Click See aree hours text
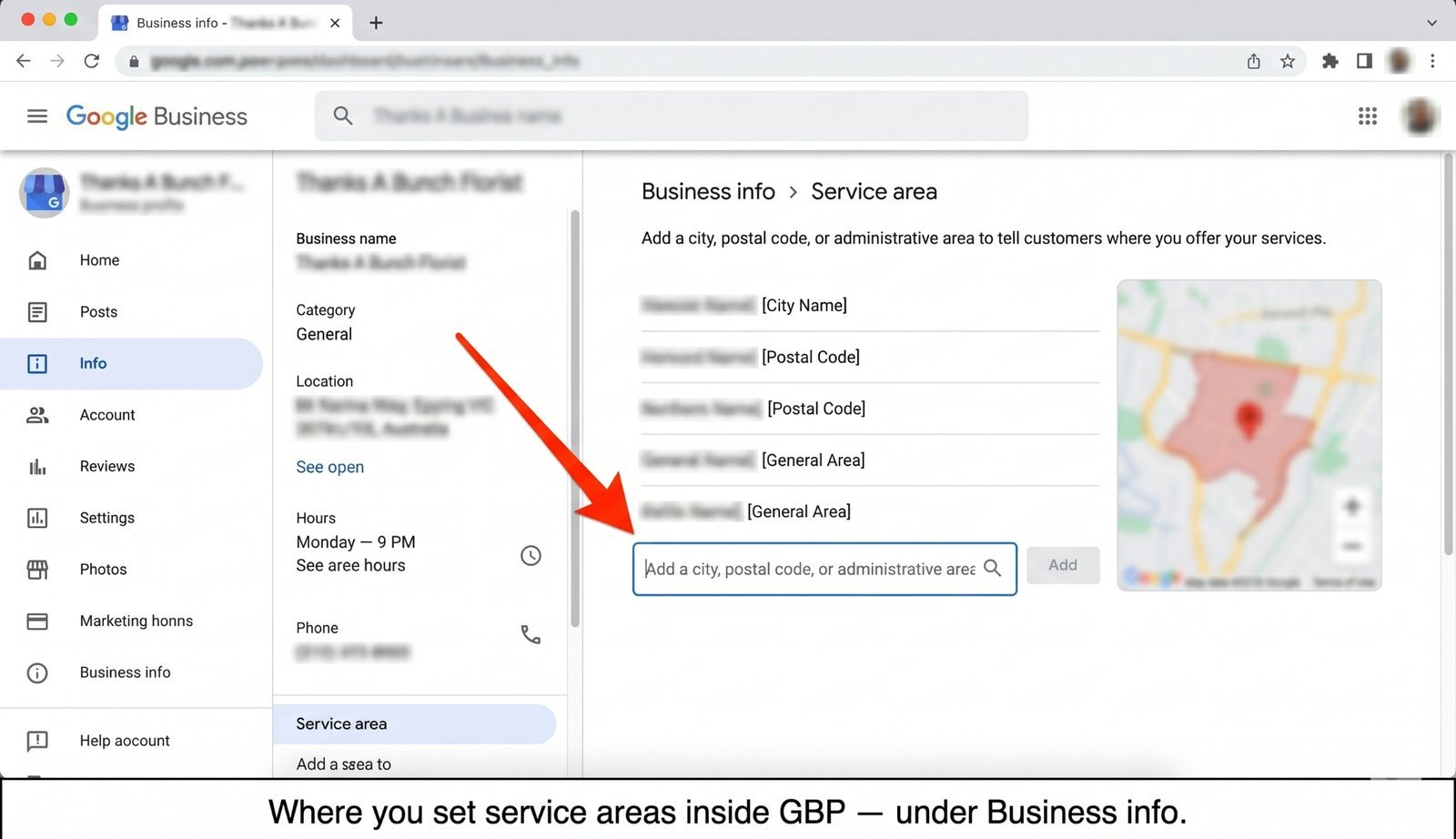Image resolution: width=1456 pixels, height=839 pixels. pyautogui.click(x=350, y=565)
